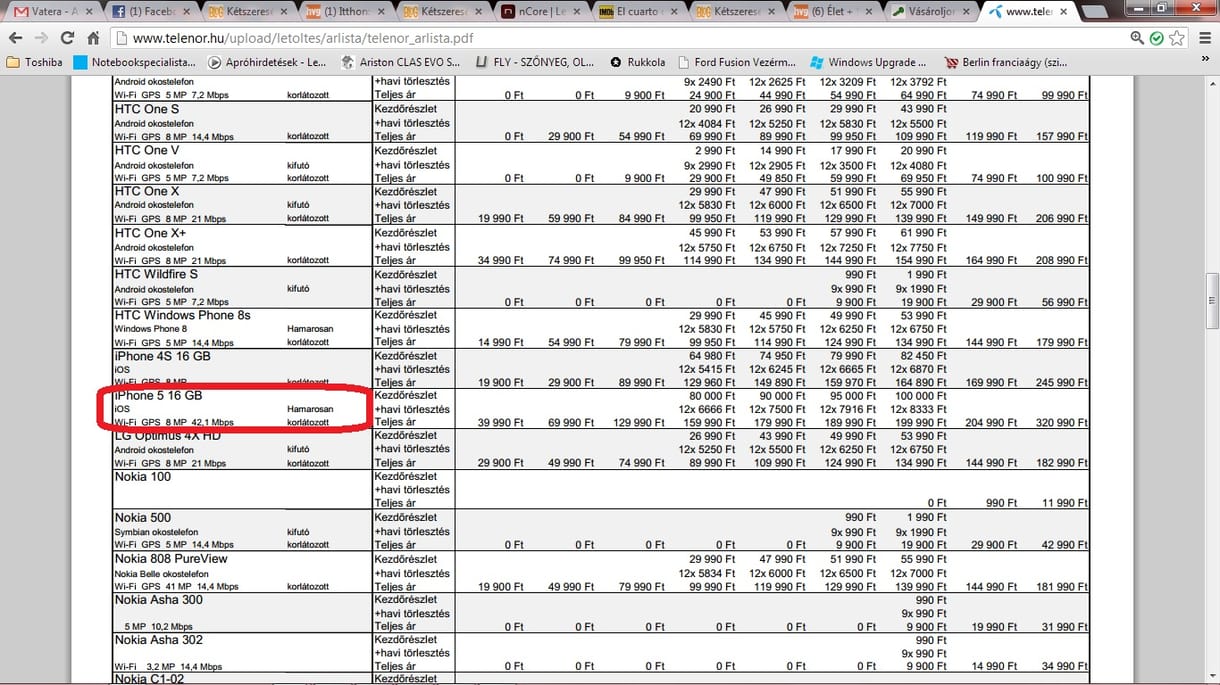Click the '11 990 Ft' Nokia 100 price
Viewport: 1220px width, 685px height.
1067,503
